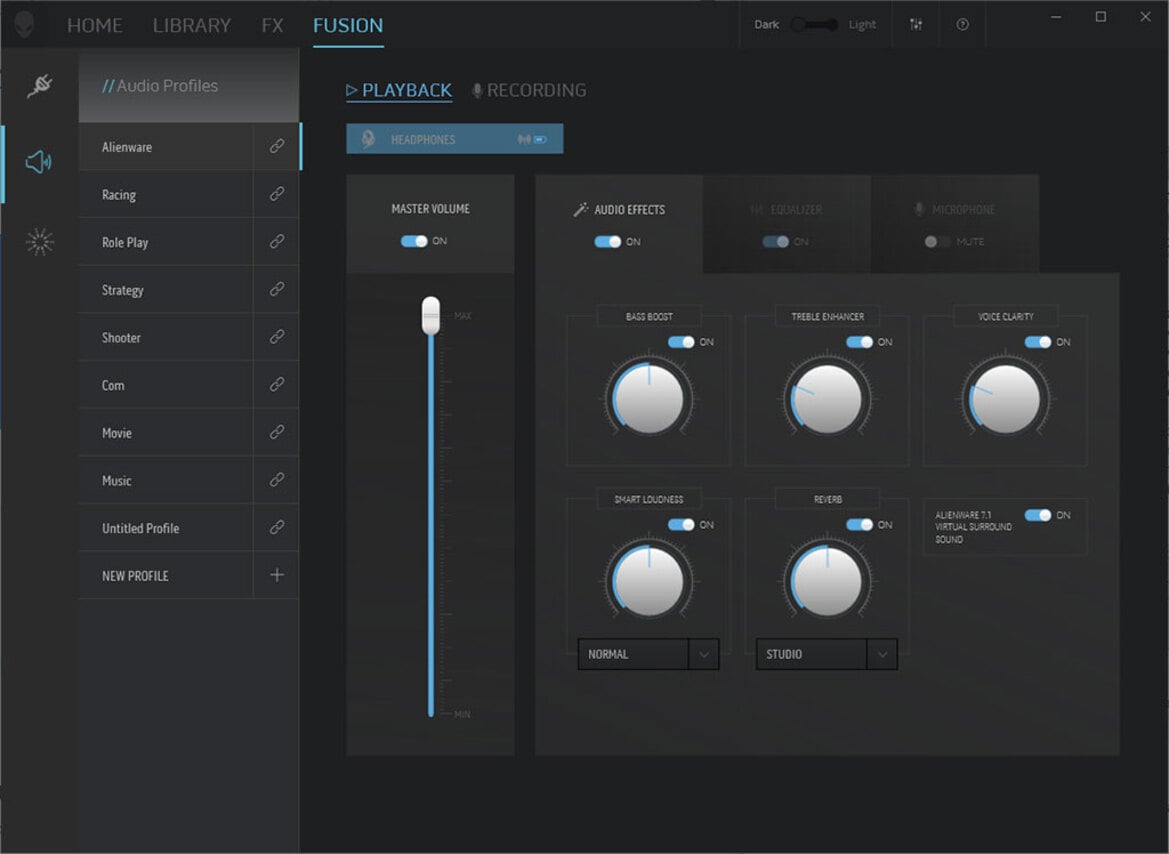Open the thermal starburst icon in sidebar
Viewport: 1169px width, 854px height.
pyautogui.click(x=40, y=242)
